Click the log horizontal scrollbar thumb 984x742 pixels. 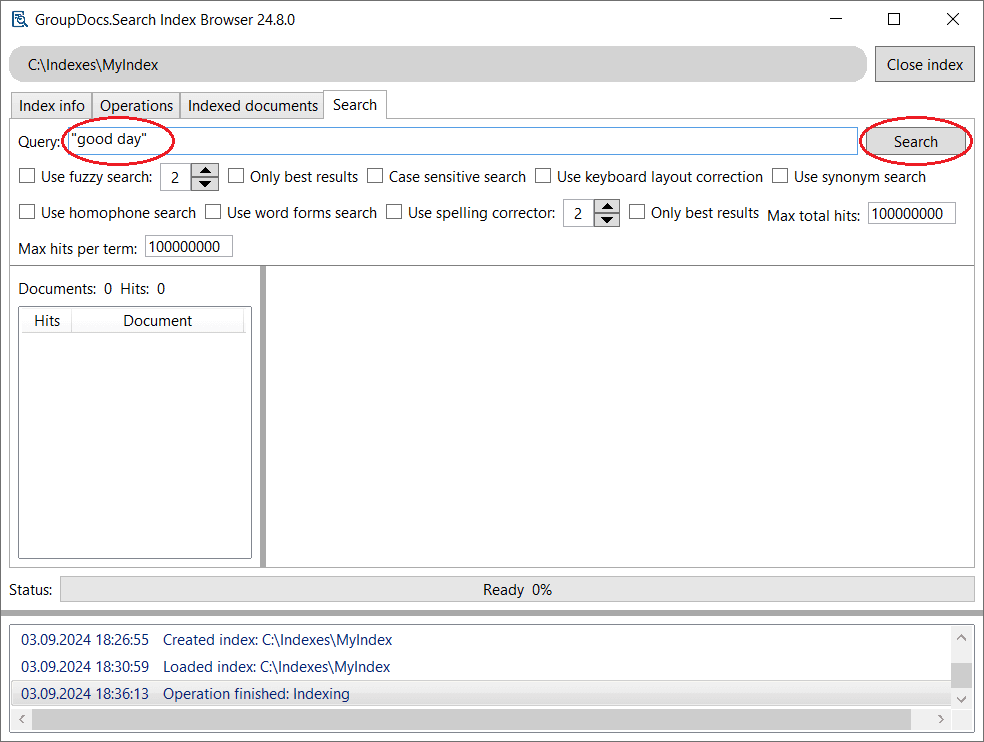[x=471, y=719]
